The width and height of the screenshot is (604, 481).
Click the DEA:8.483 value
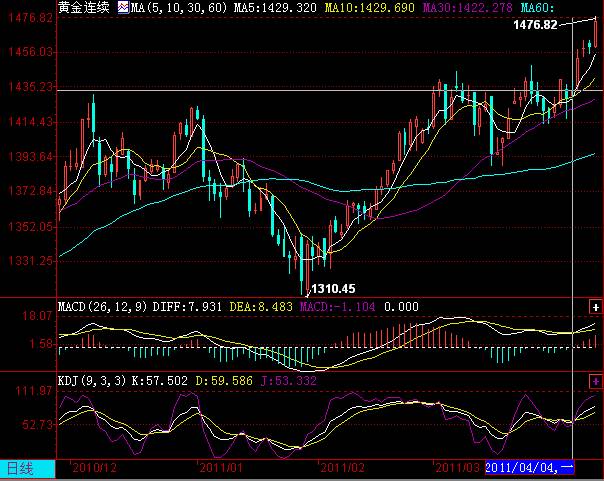[261, 307]
